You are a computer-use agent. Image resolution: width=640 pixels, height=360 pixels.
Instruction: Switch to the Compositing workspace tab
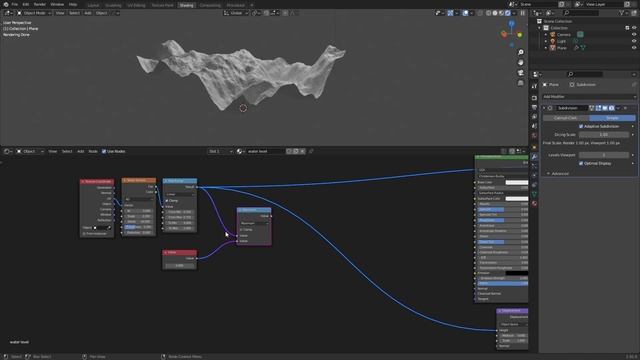coord(210,5)
